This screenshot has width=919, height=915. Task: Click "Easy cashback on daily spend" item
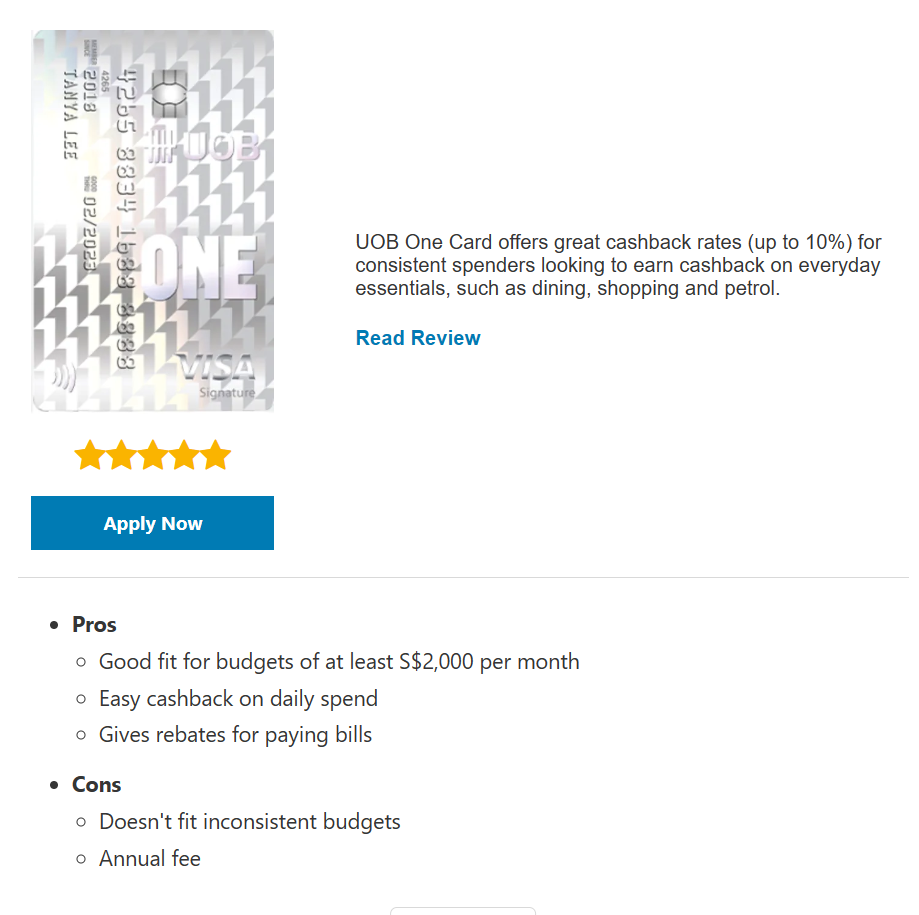(x=238, y=698)
